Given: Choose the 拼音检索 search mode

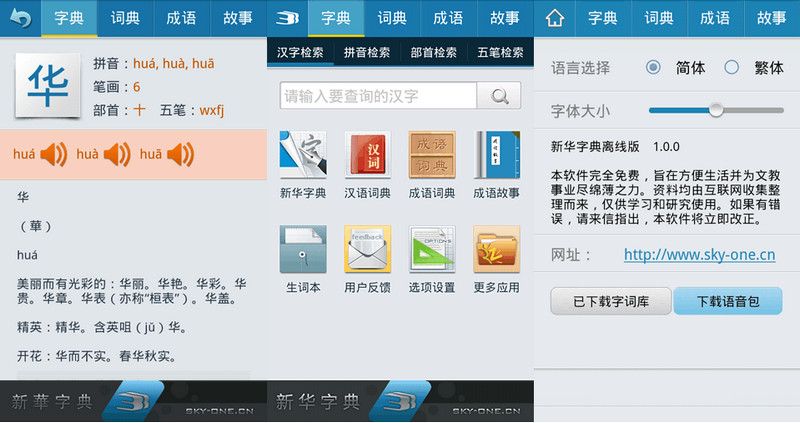Looking at the screenshot, I should [x=367, y=52].
